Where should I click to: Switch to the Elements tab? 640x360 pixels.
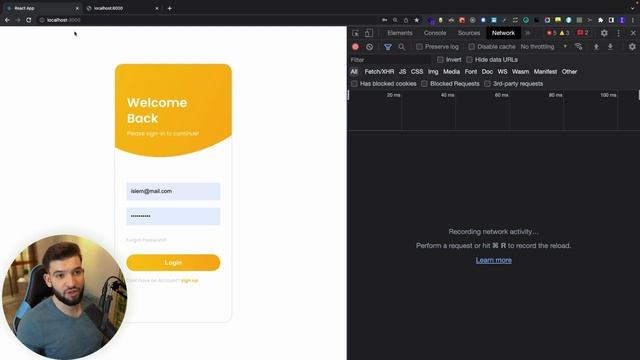(400, 33)
